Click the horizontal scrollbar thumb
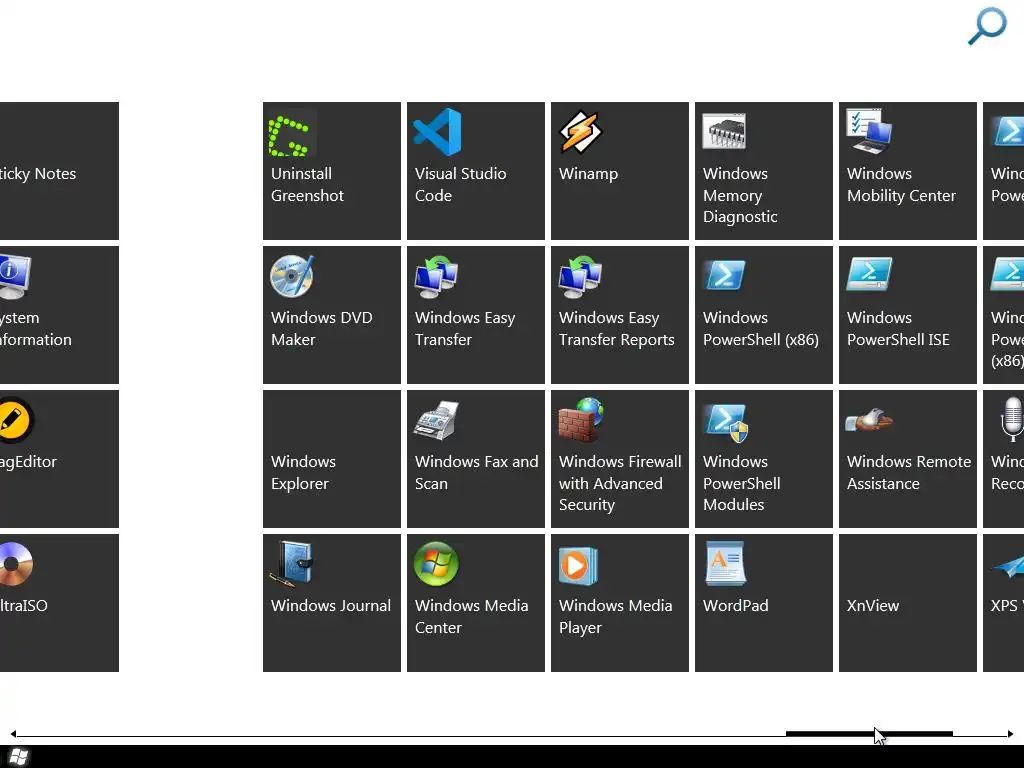Screen dimensions: 1024x768 (x=869, y=734)
